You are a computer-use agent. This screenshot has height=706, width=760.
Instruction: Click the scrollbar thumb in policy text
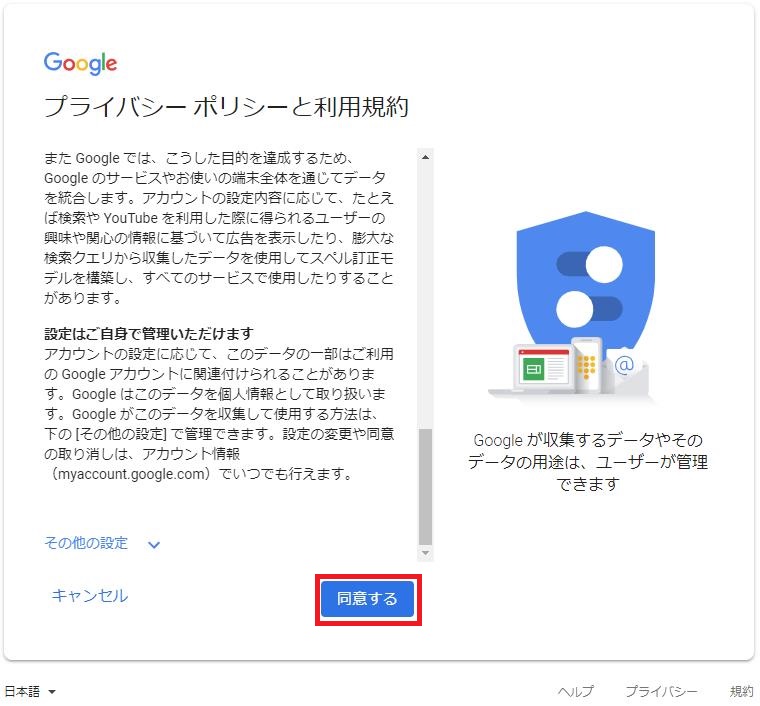click(426, 486)
